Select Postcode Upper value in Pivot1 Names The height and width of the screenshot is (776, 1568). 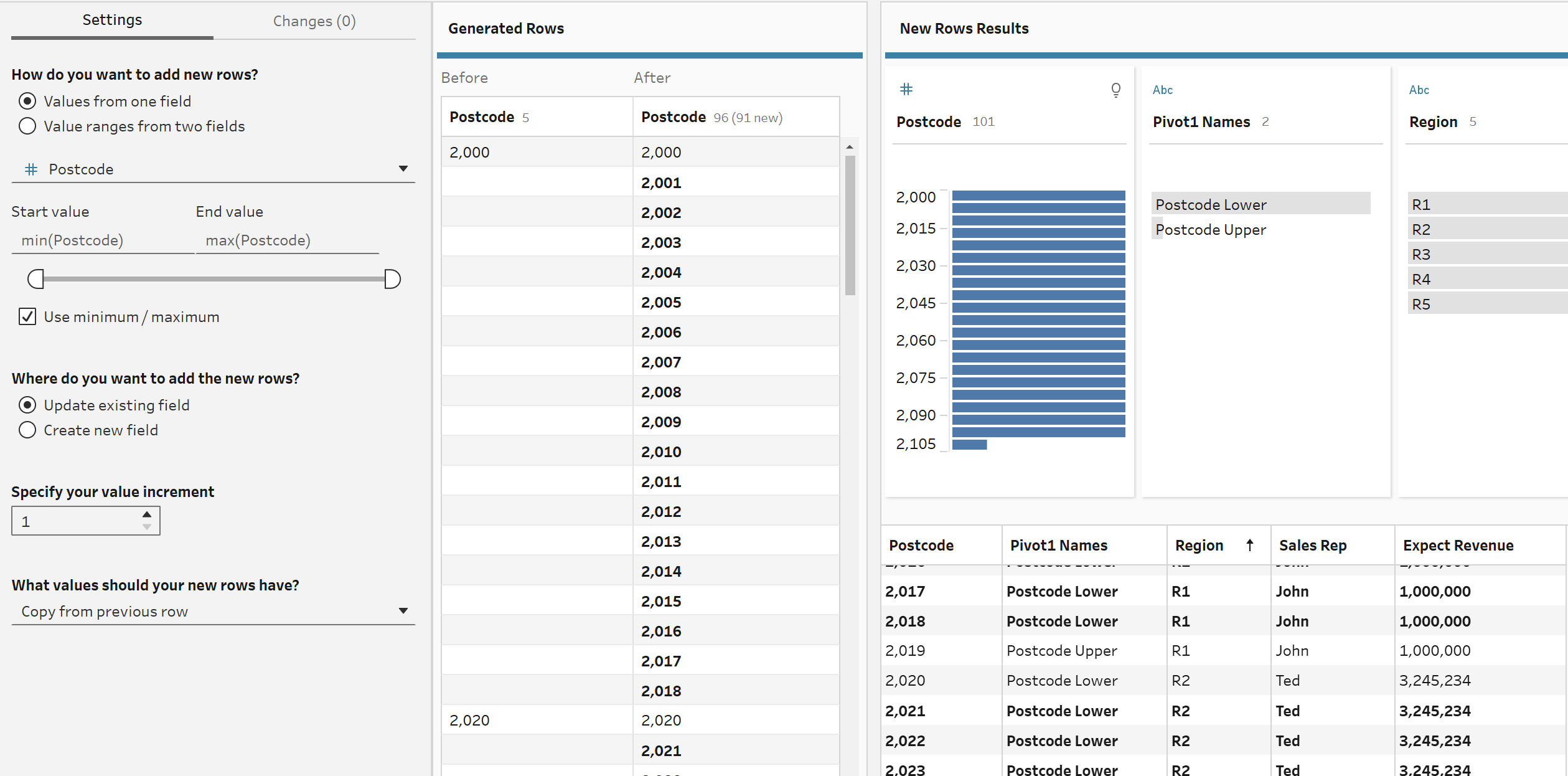pos(1210,230)
